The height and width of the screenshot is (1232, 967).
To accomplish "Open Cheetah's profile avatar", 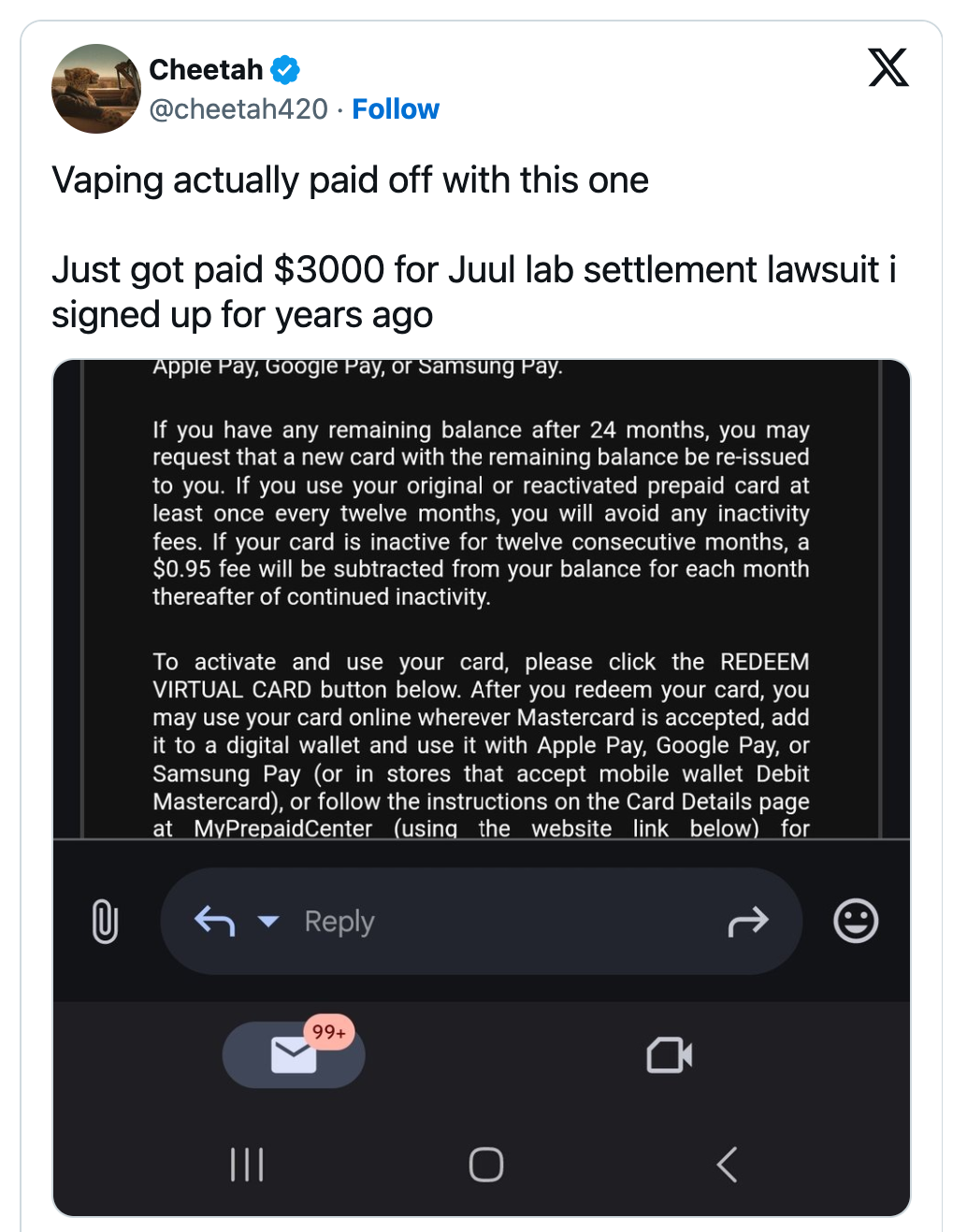I will (96, 89).
